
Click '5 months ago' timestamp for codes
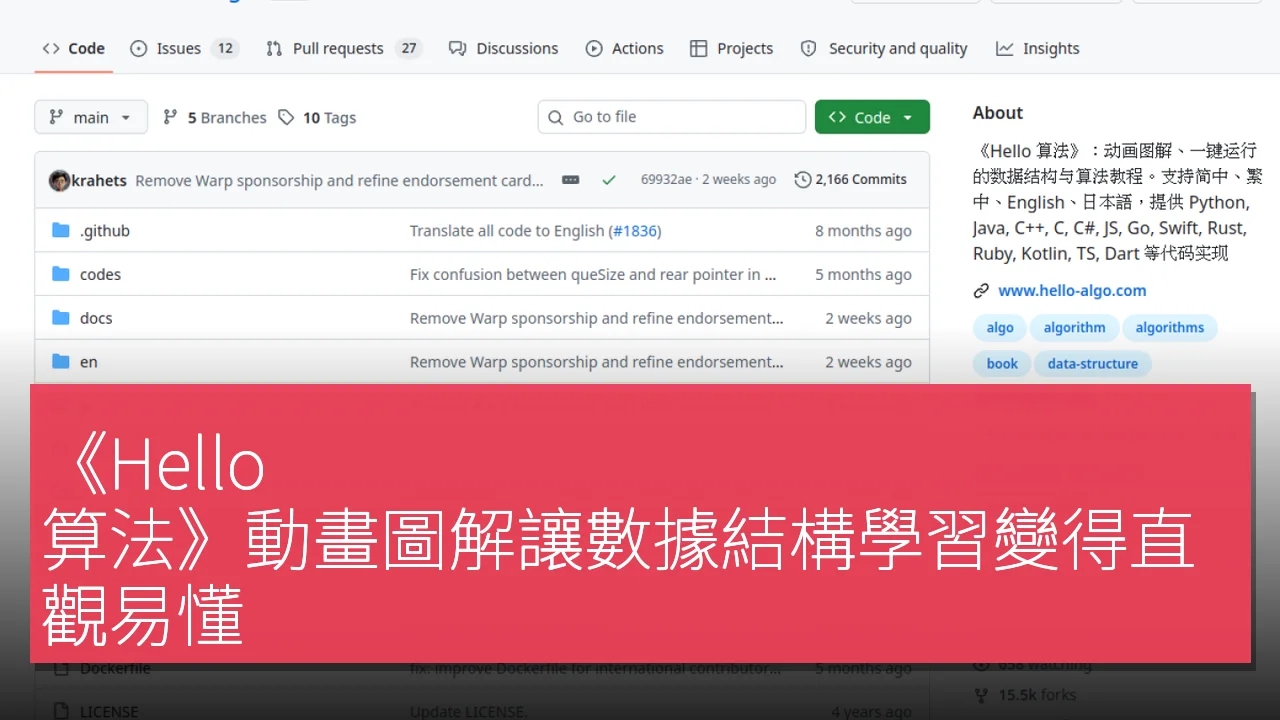click(863, 275)
